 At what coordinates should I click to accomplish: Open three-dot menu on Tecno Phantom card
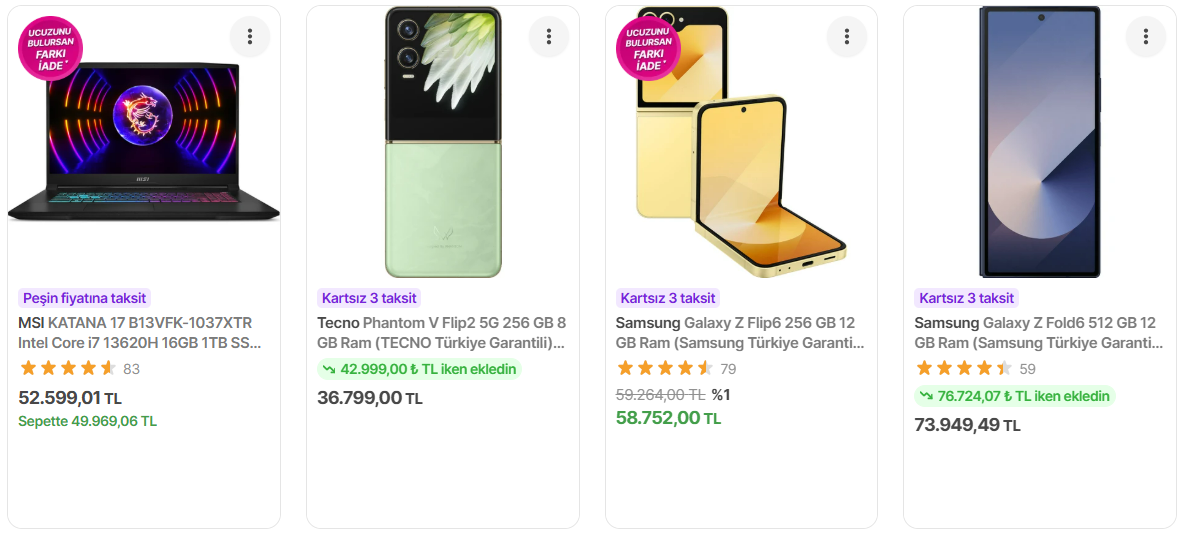point(549,37)
